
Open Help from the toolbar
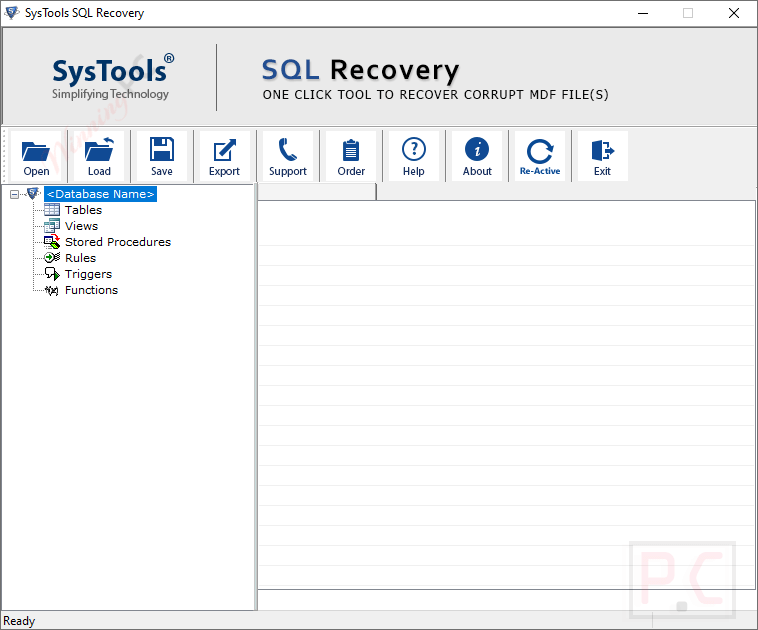pyautogui.click(x=414, y=156)
